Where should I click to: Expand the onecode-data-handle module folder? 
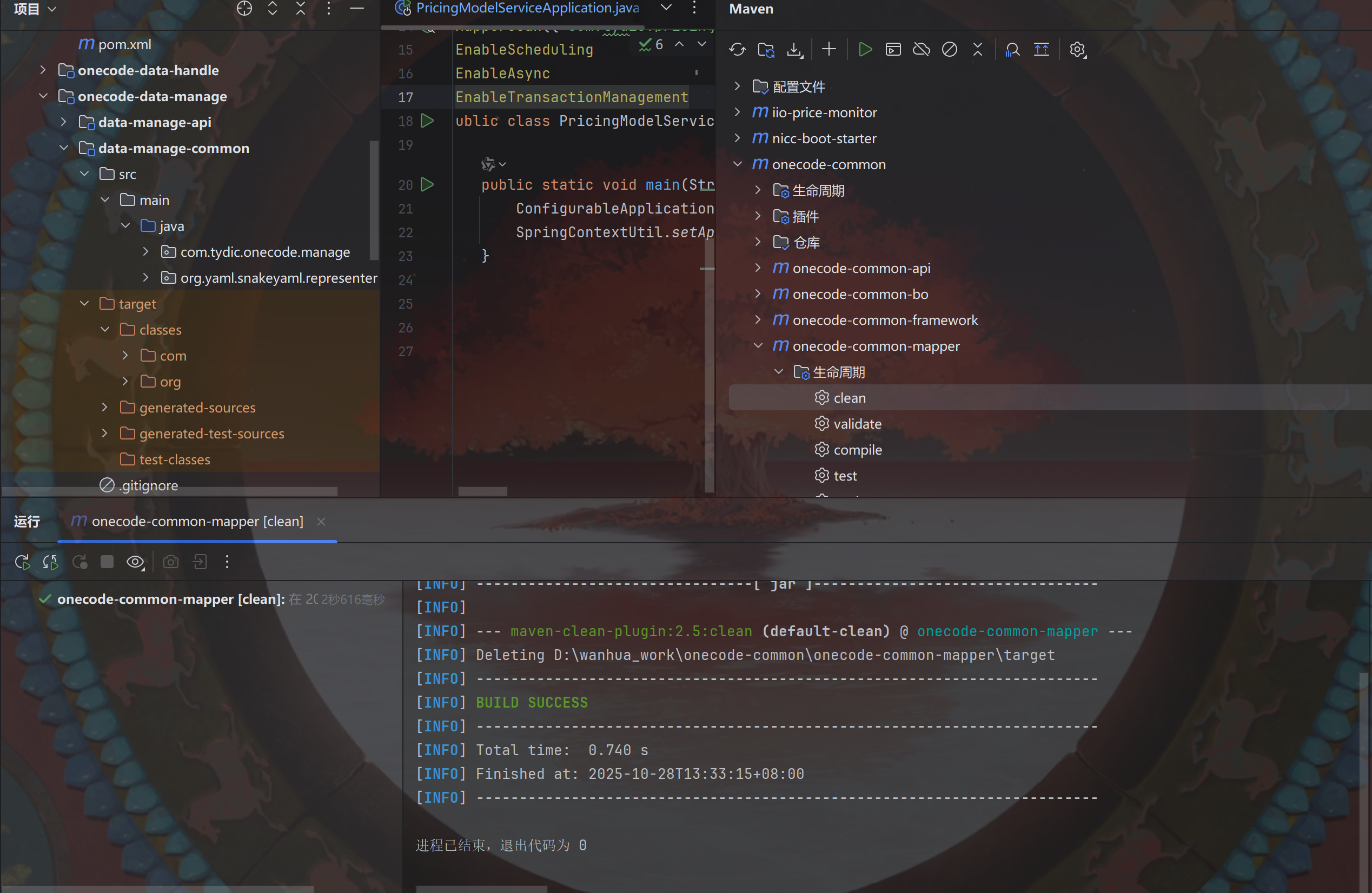43,70
